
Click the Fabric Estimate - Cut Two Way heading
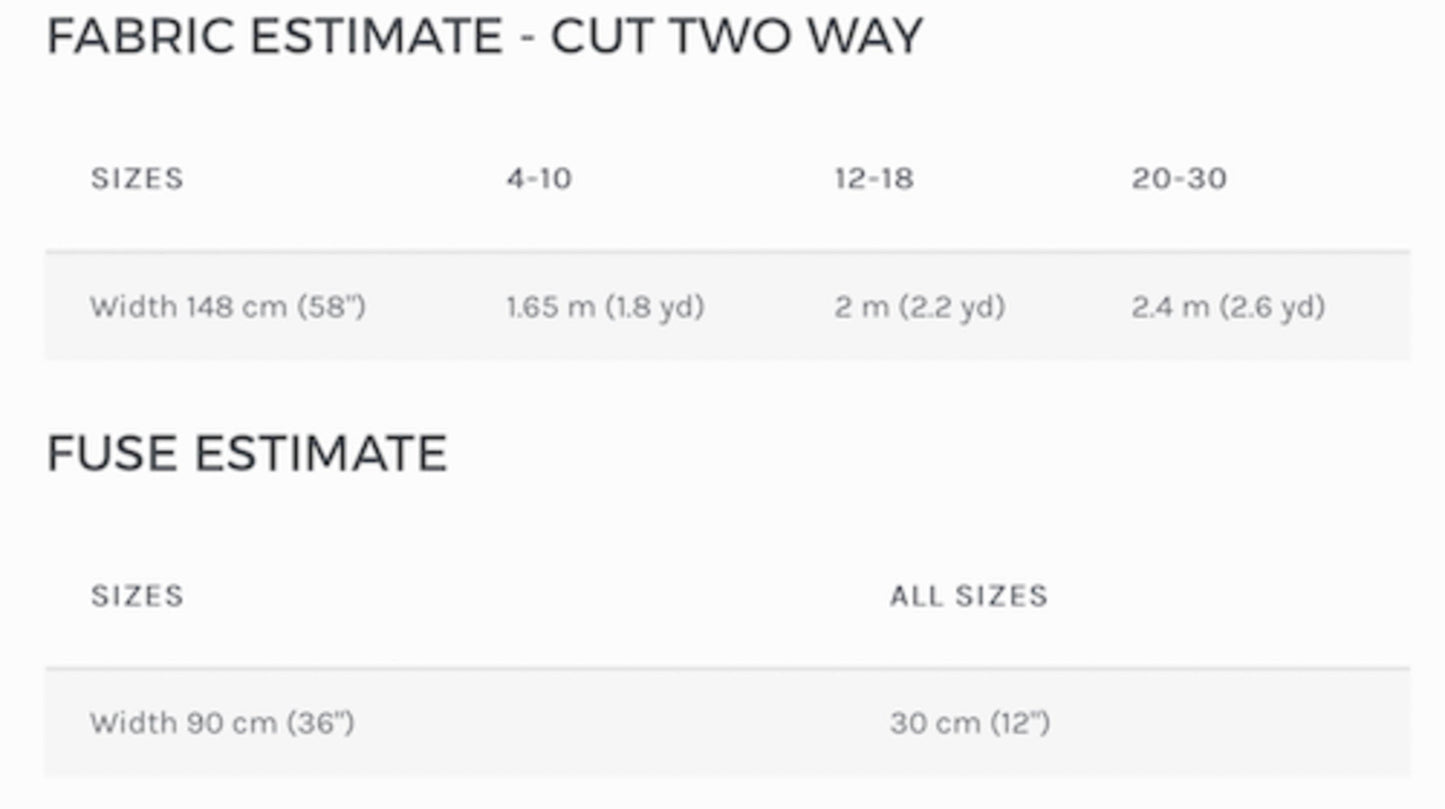pyautogui.click(x=484, y=37)
